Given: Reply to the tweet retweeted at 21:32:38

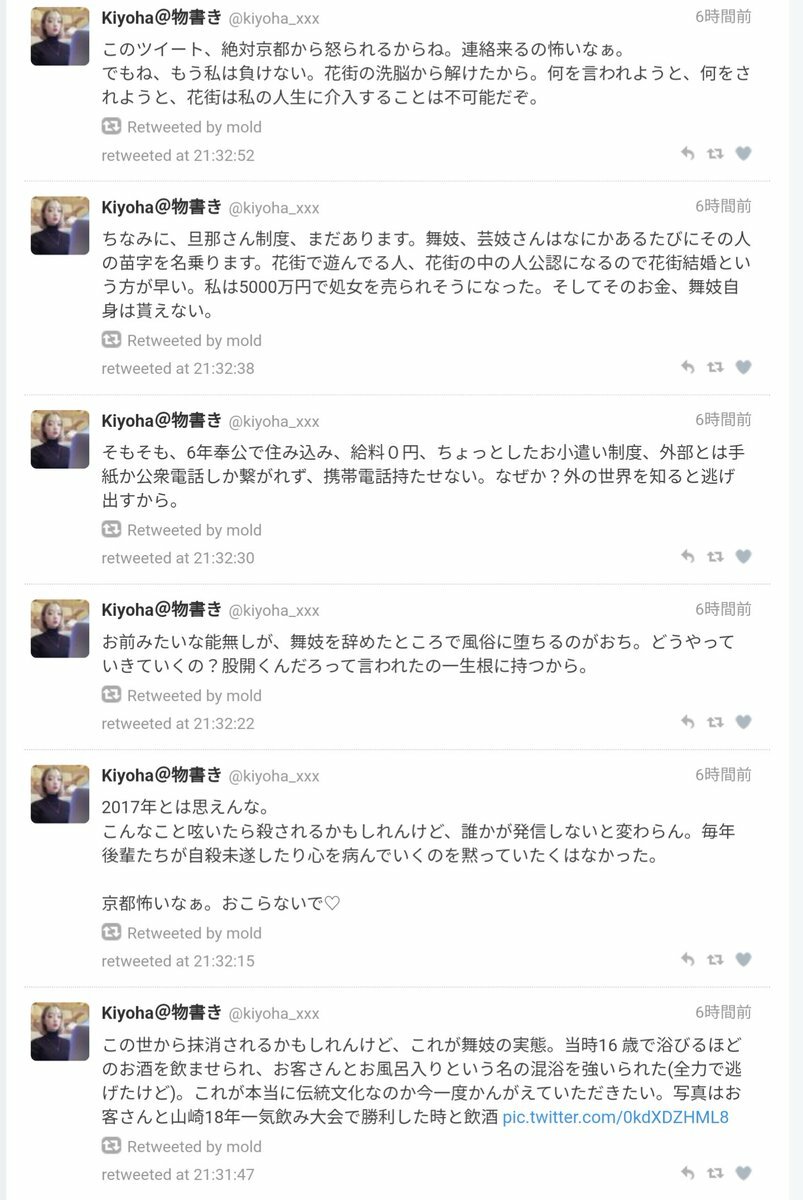Looking at the screenshot, I should [x=687, y=367].
